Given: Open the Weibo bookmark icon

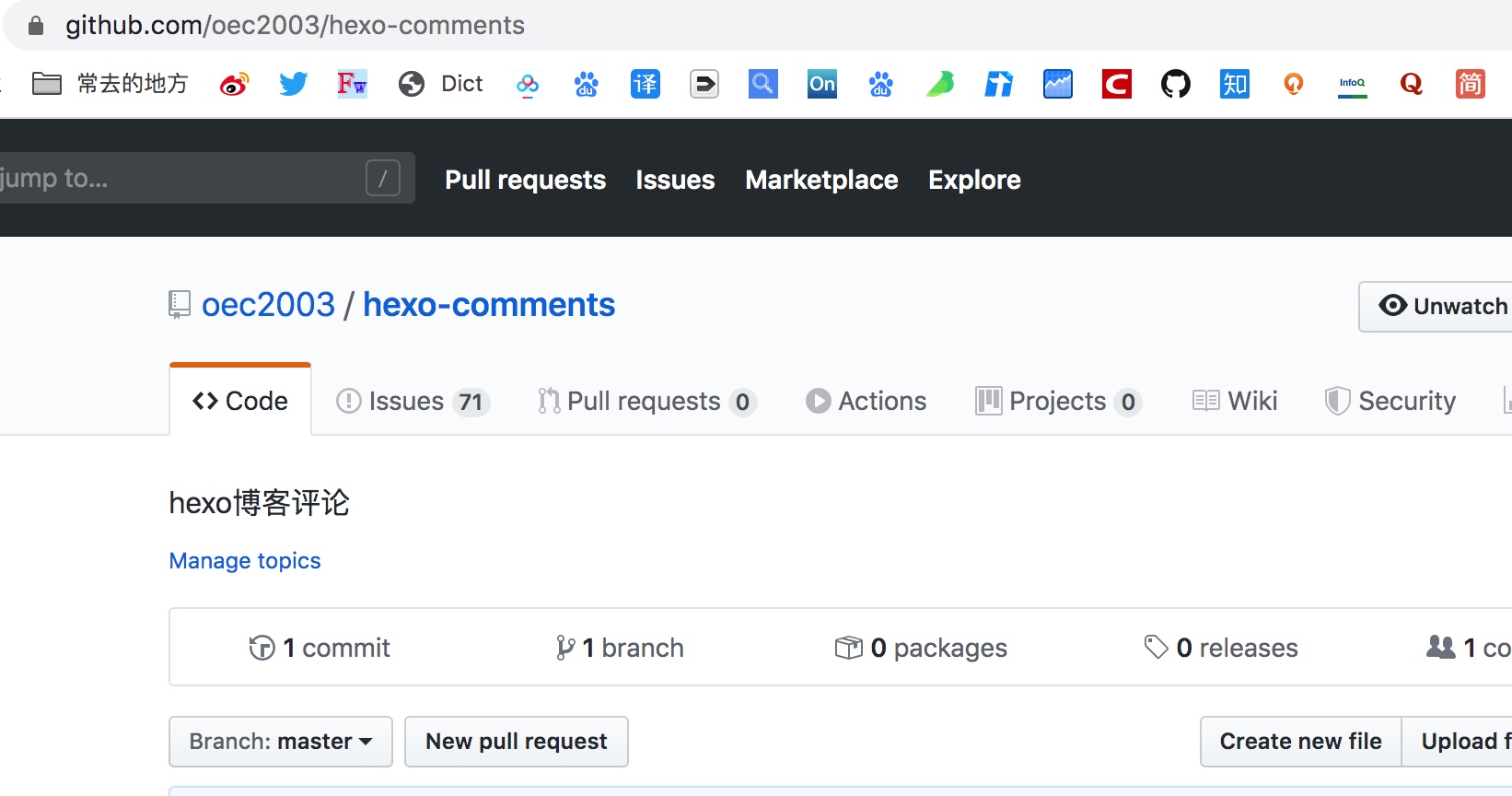Looking at the screenshot, I should tap(235, 85).
